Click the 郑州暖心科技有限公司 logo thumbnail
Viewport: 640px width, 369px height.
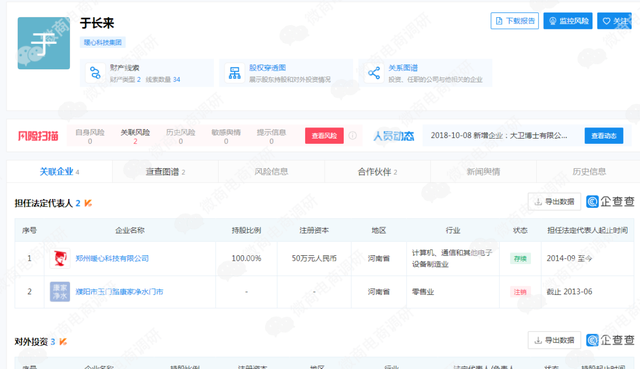60,258
